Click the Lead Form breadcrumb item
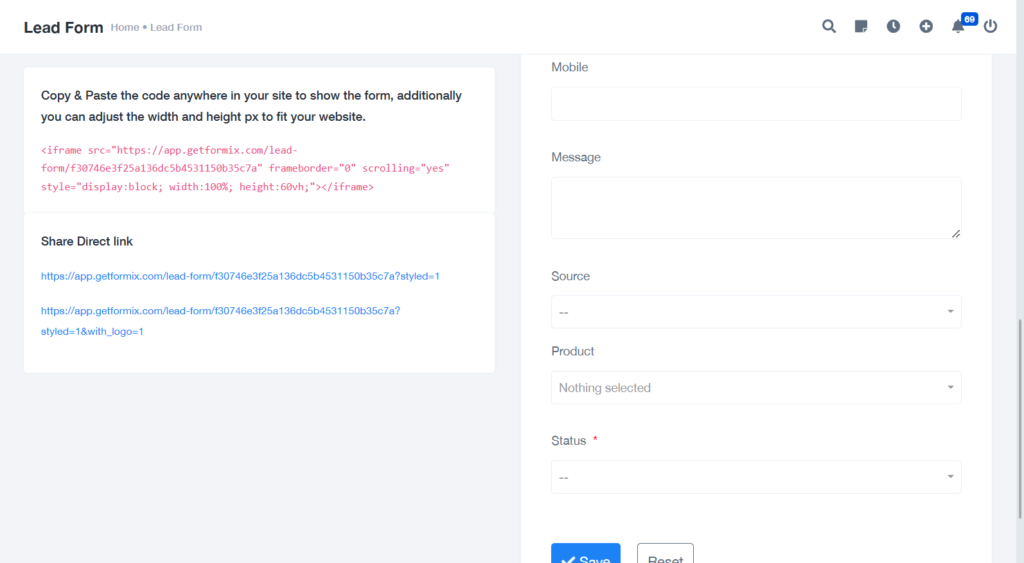The image size is (1024, 563). 176,27
